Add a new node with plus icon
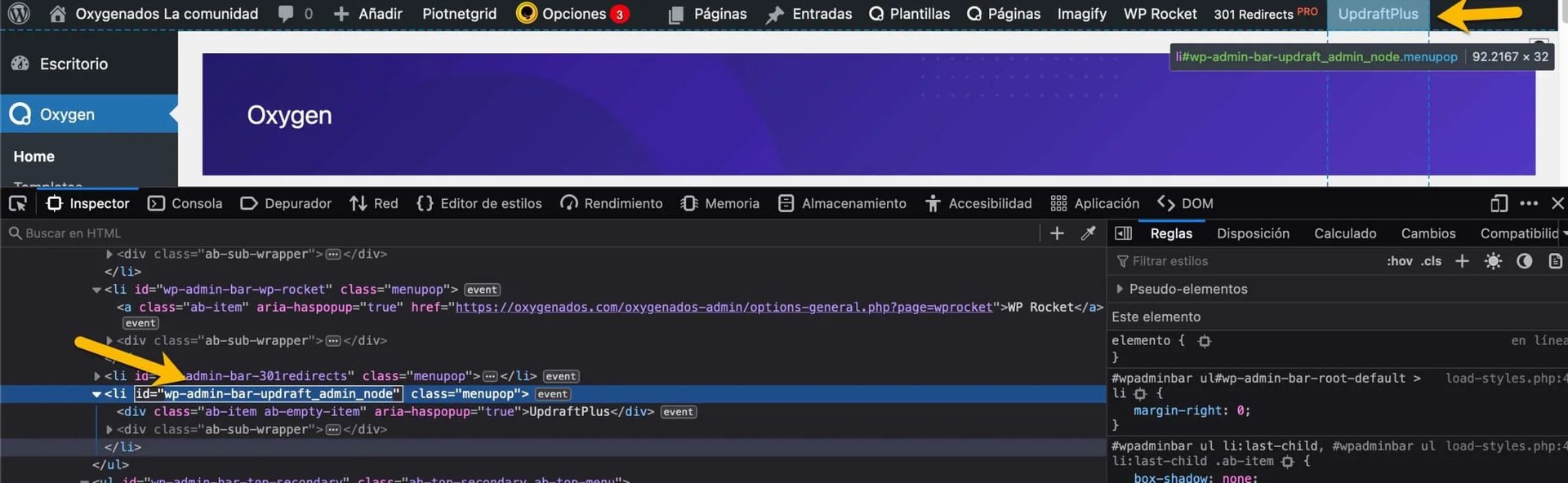This screenshot has height=483, width=1568. click(1057, 233)
